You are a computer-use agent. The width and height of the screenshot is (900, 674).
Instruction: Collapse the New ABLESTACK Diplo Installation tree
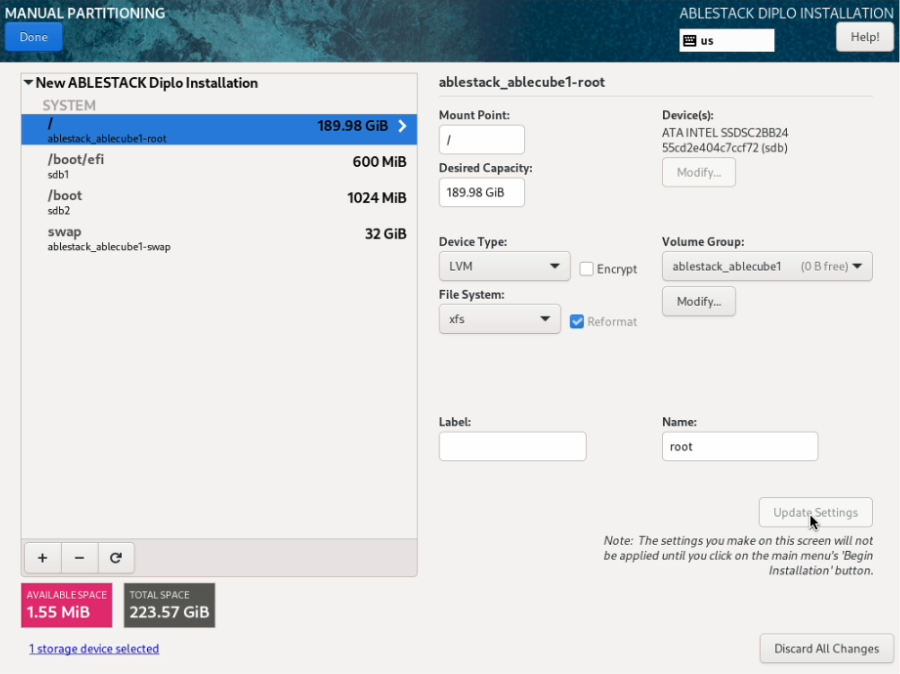pyautogui.click(x=29, y=83)
